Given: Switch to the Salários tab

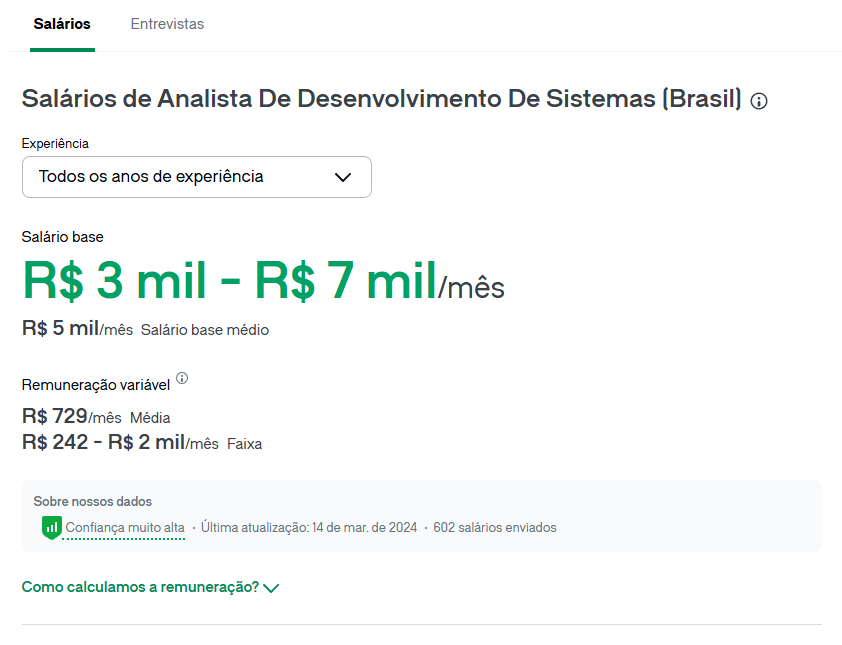Looking at the screenshot, I should tap(62, 24).
